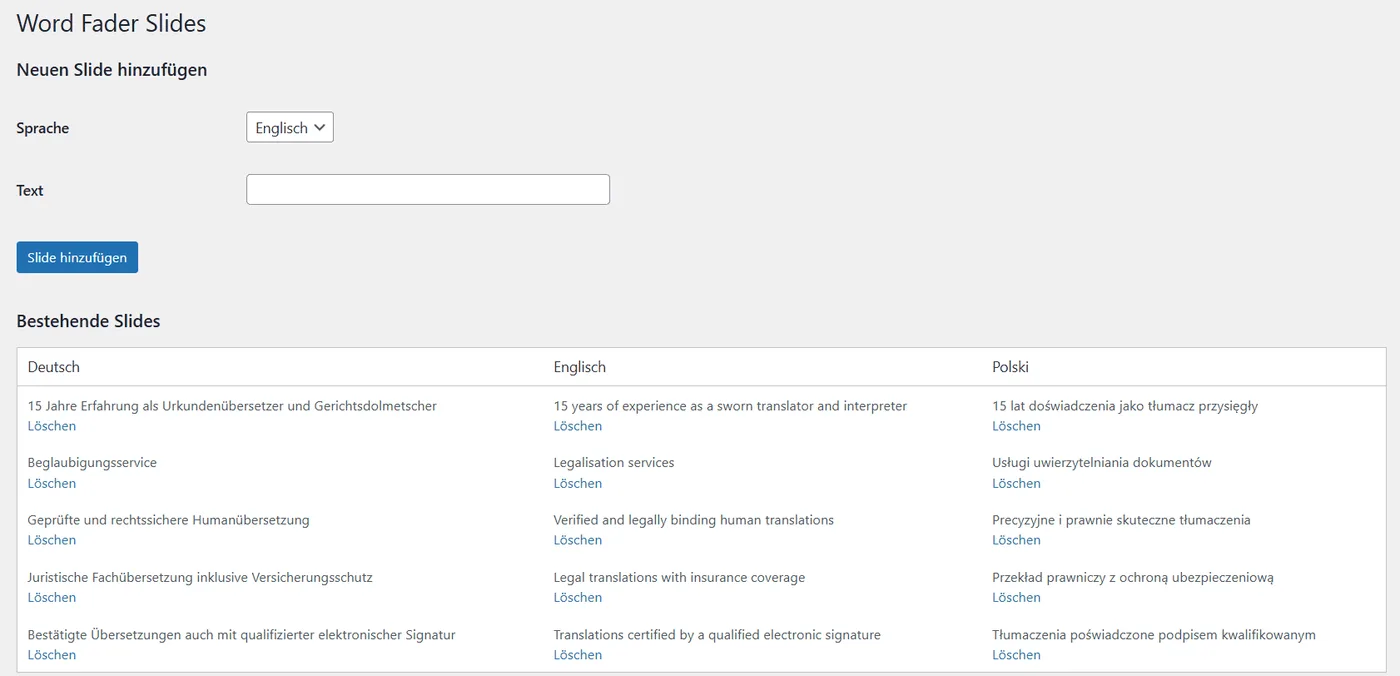Click the 'Sprache' field label
The image size is (1400, 676).
tap(43, 128)
